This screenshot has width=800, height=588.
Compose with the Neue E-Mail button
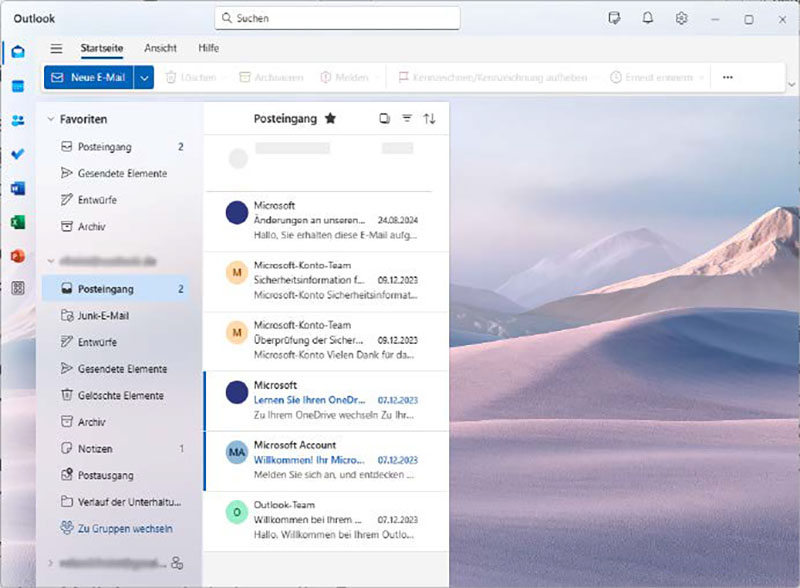tap(89, 78)
